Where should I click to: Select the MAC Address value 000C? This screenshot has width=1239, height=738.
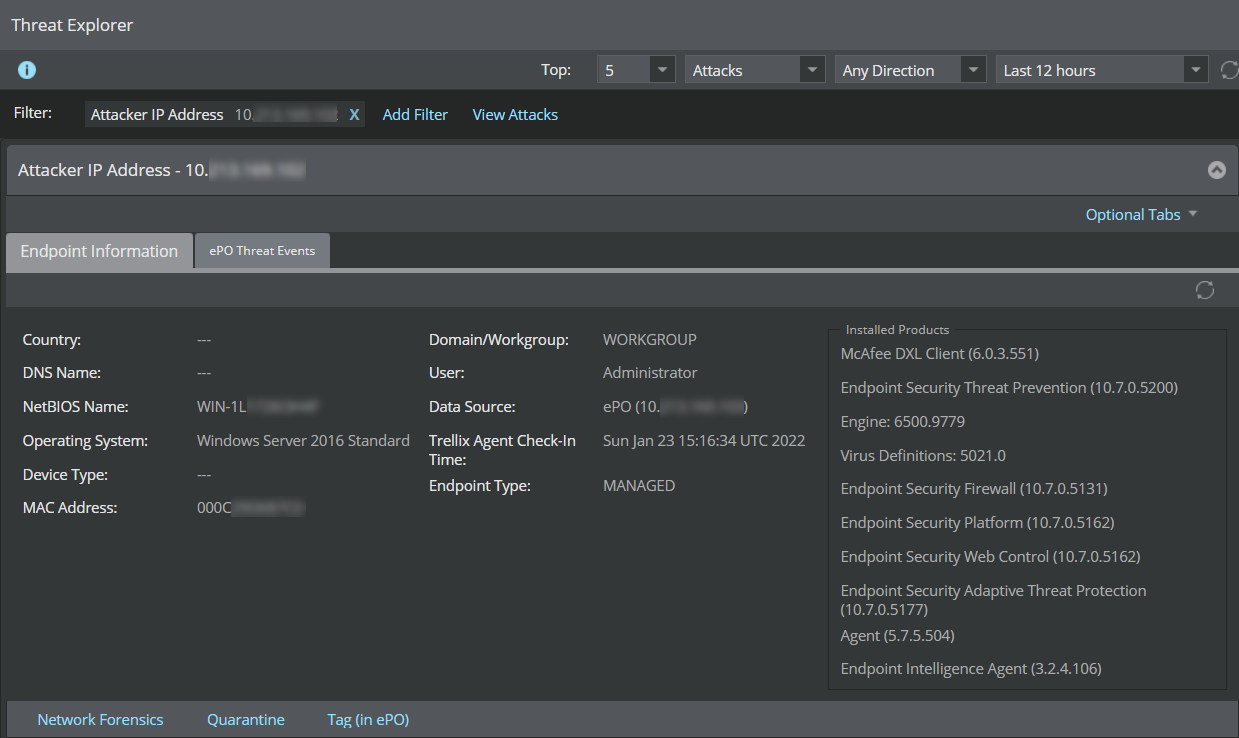click(251, 508)
